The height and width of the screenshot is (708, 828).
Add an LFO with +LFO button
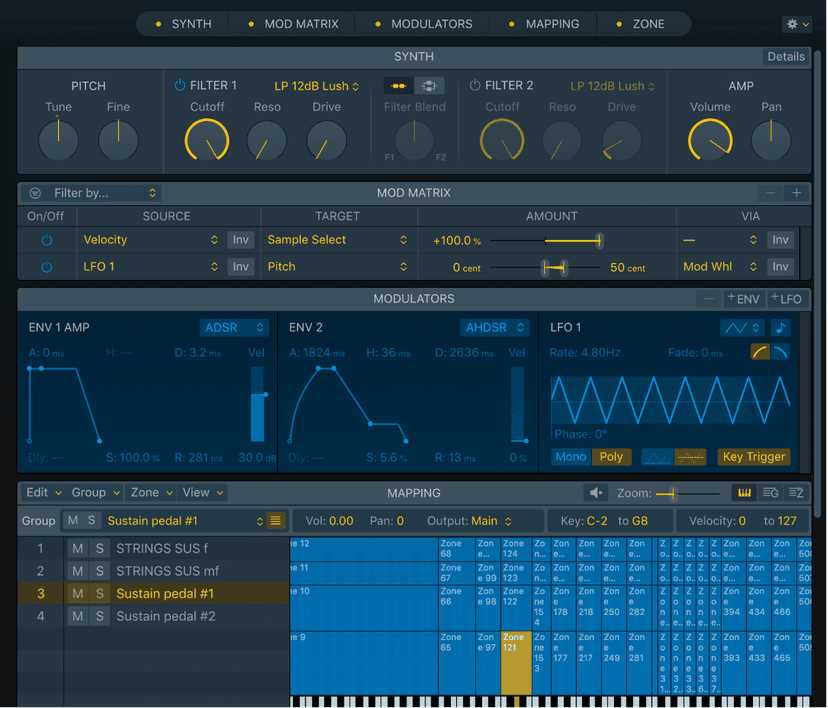click(786, 299)
